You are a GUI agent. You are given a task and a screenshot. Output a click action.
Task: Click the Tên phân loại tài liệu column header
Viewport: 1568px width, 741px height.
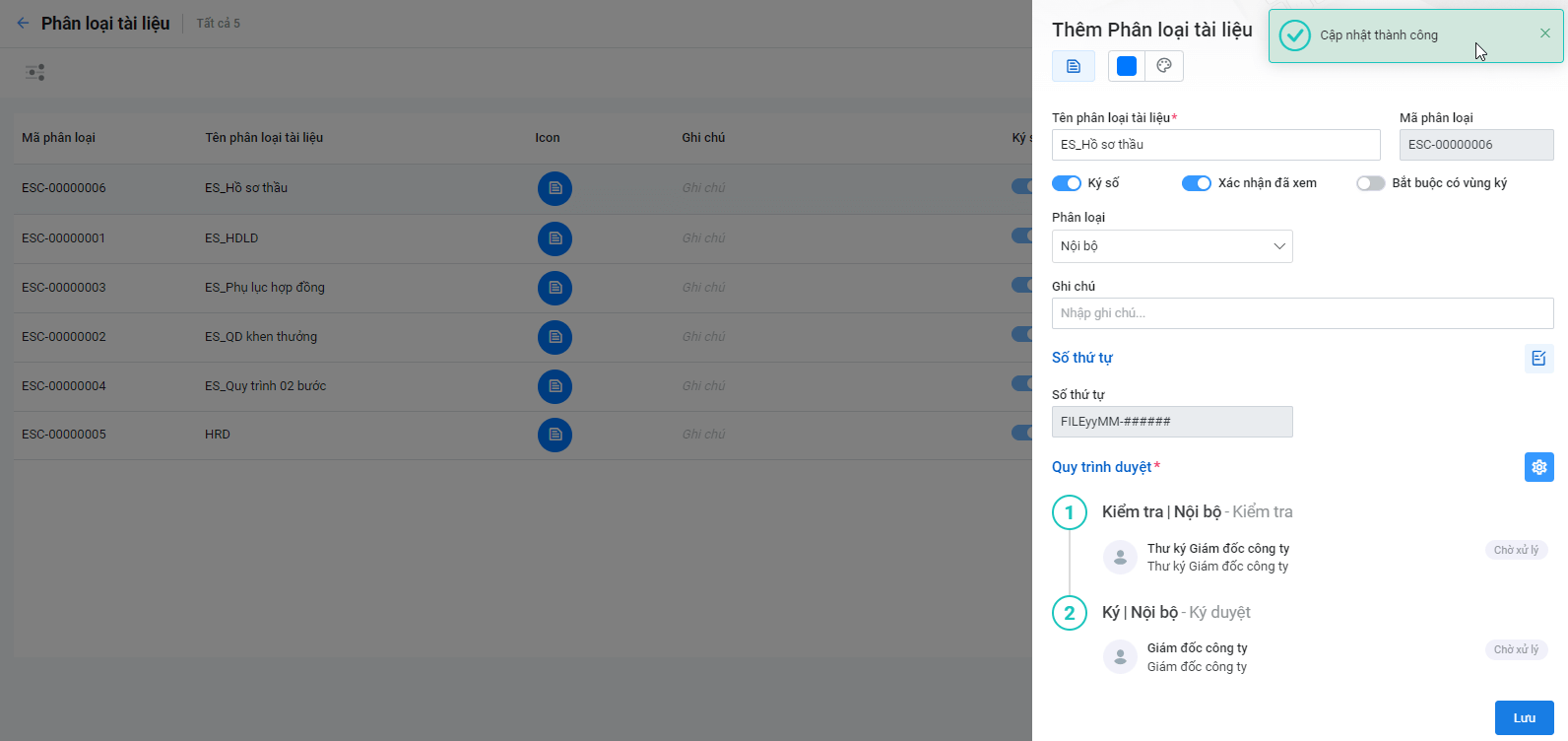264,138
